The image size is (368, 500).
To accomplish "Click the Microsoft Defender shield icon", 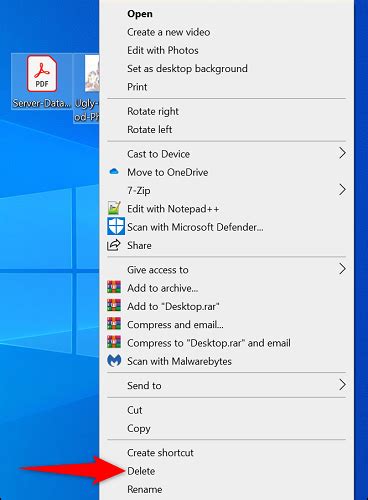I will click(116, 226).
